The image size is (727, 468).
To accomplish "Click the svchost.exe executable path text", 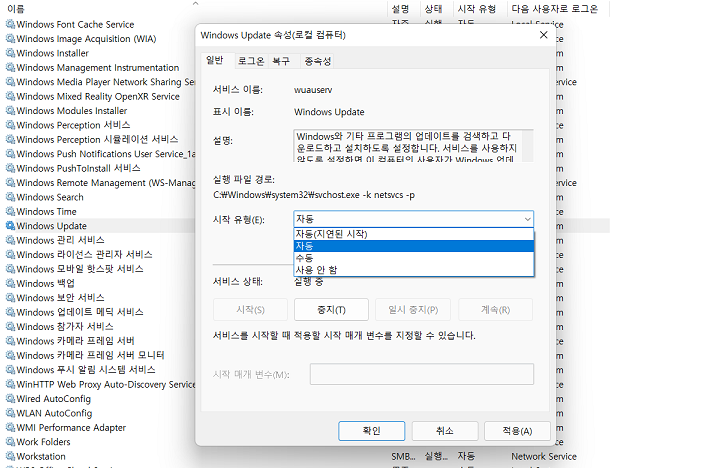I will tap(314, 195).
